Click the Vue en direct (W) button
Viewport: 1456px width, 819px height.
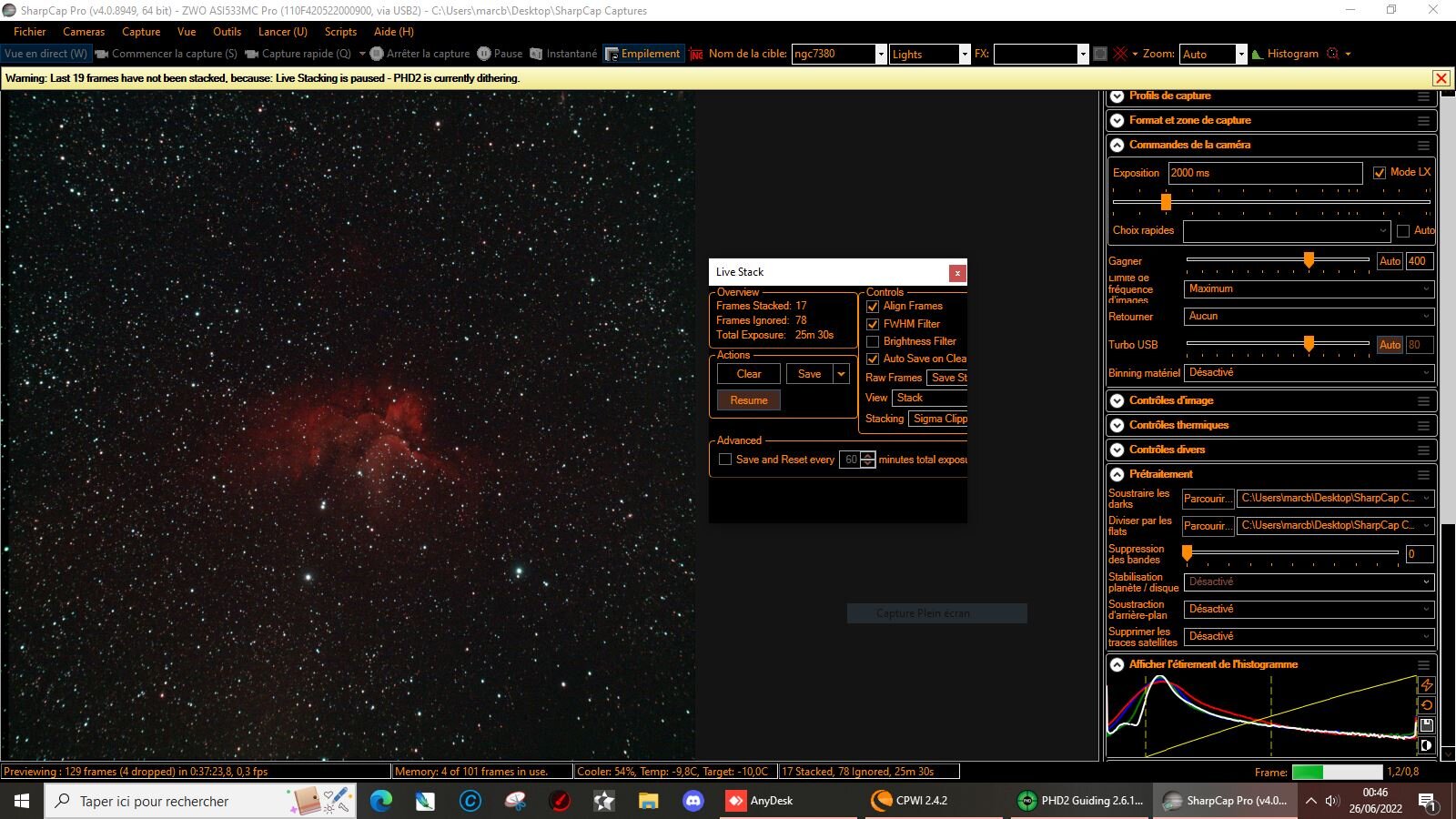(45, 54)
